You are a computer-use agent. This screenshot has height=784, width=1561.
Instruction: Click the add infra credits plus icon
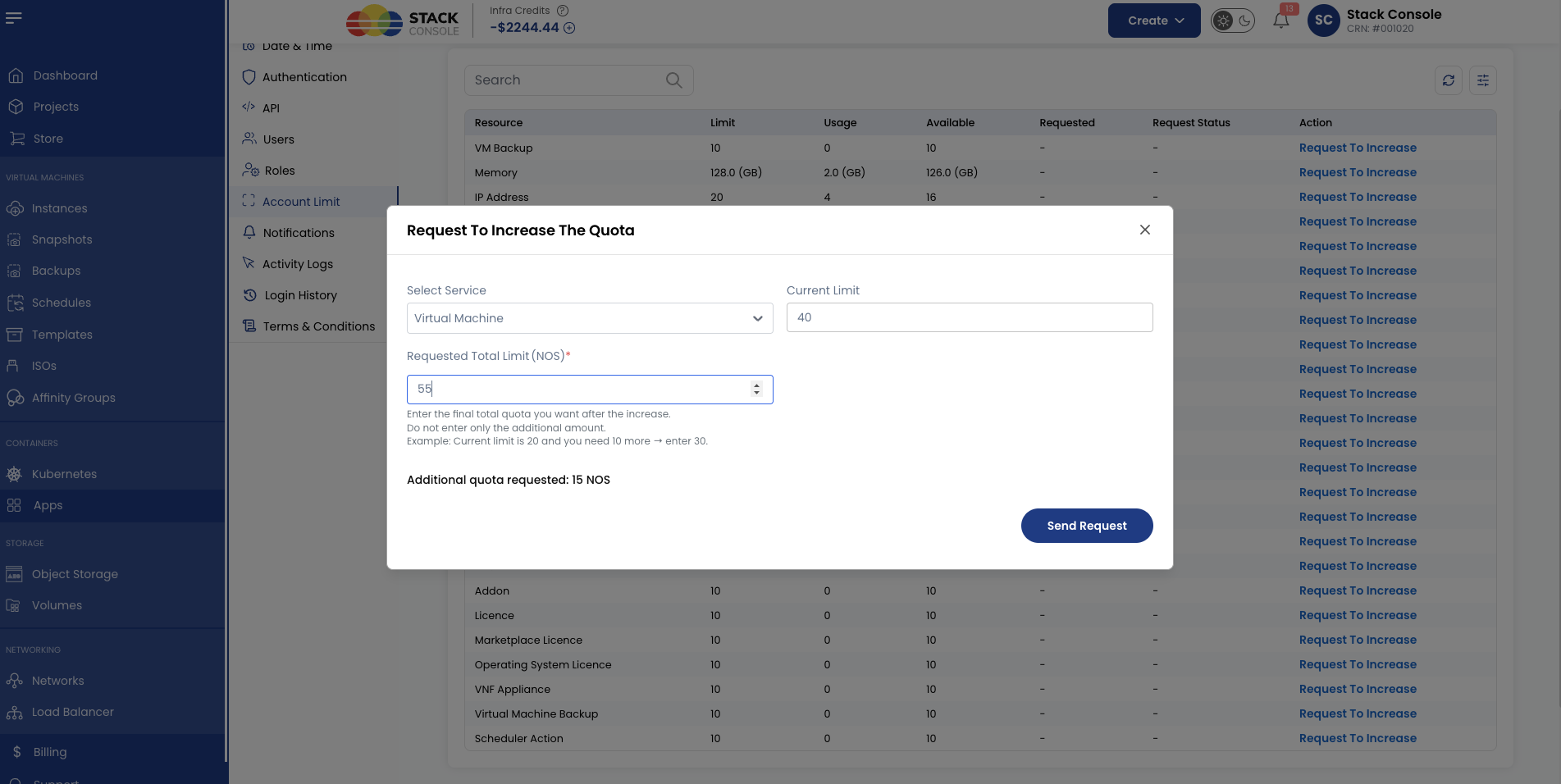click(569, 28)
